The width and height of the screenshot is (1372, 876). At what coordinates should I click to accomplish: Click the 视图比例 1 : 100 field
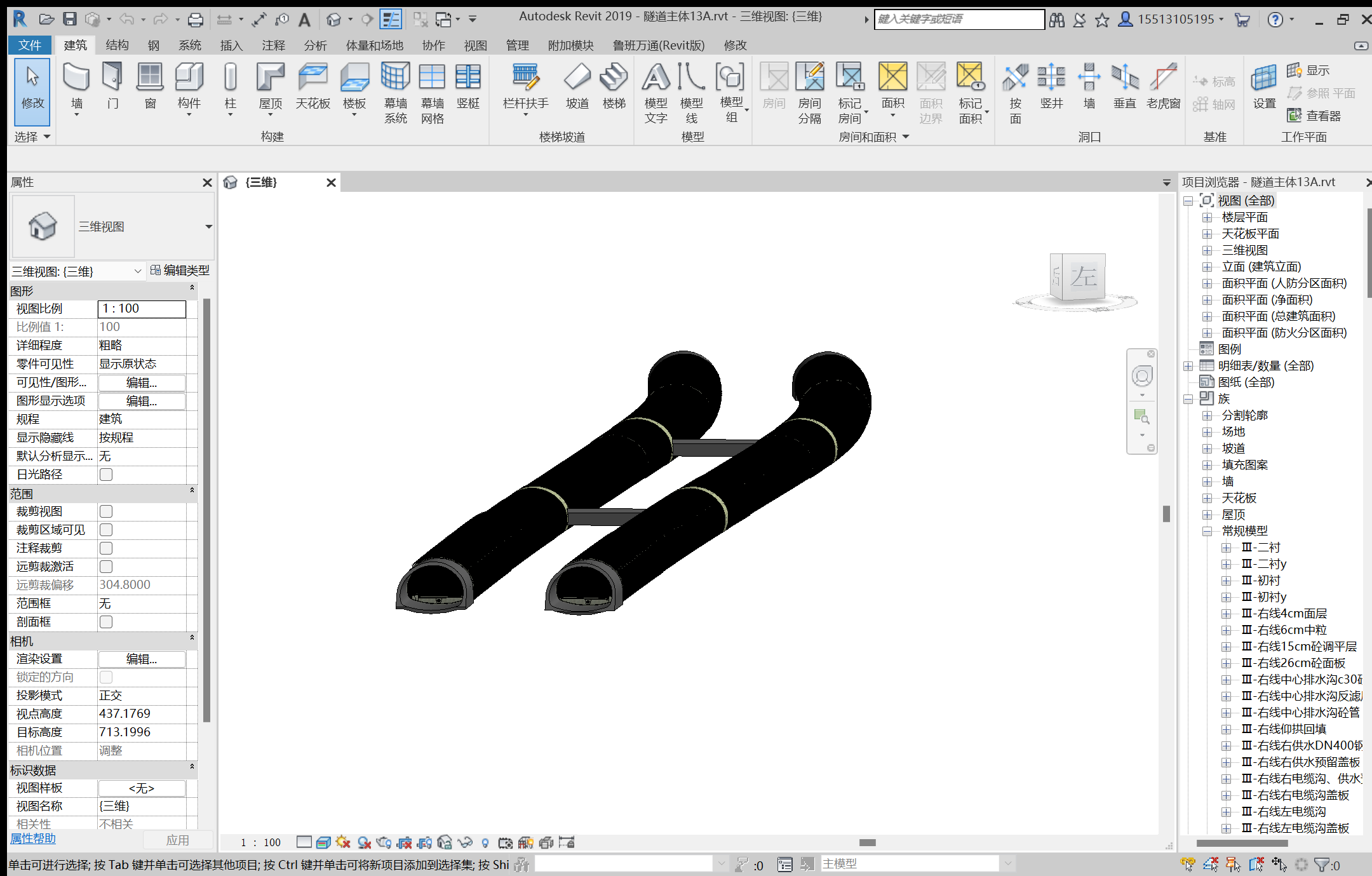tap(142, 309)
